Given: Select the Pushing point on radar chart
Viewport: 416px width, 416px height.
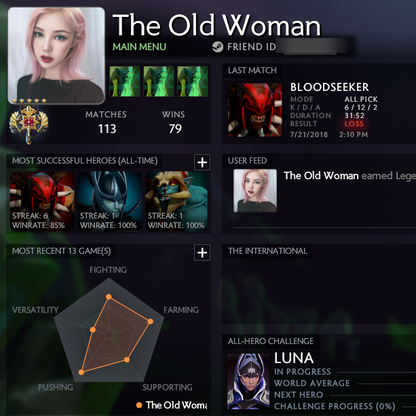Looking at the screenshot, I should (x=81, y=372).
